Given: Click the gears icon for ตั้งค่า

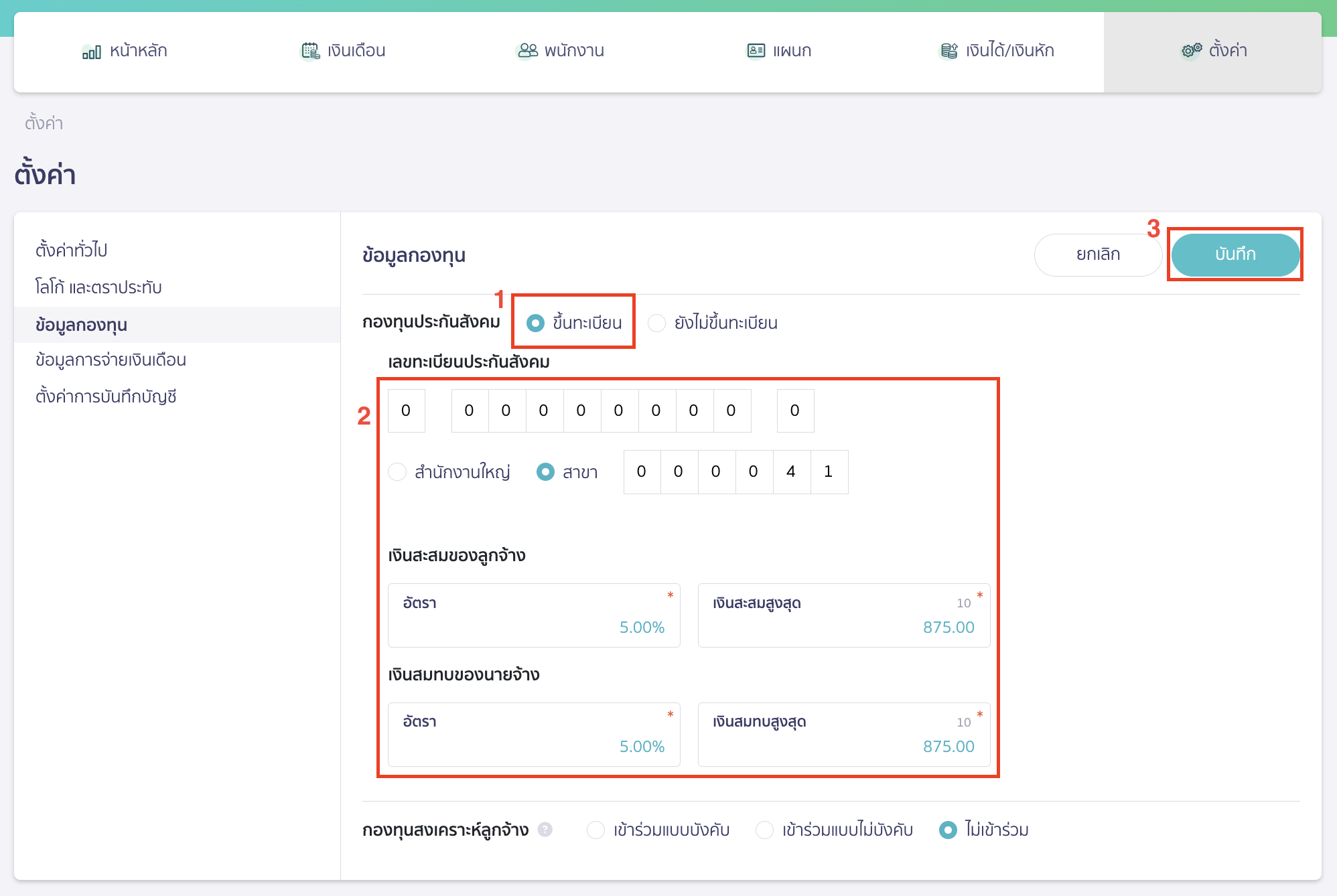Looking at the screenshot, I should click(1191, 51).
